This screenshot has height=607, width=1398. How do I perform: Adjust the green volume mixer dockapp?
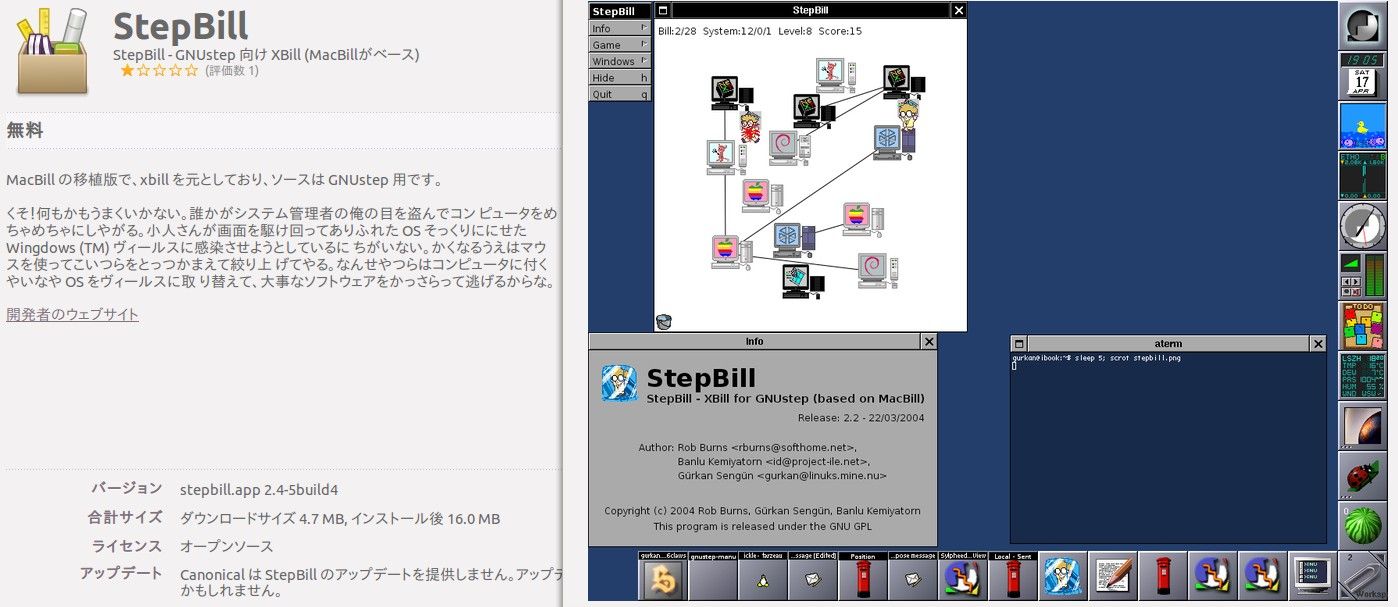tap(1362, 275)
